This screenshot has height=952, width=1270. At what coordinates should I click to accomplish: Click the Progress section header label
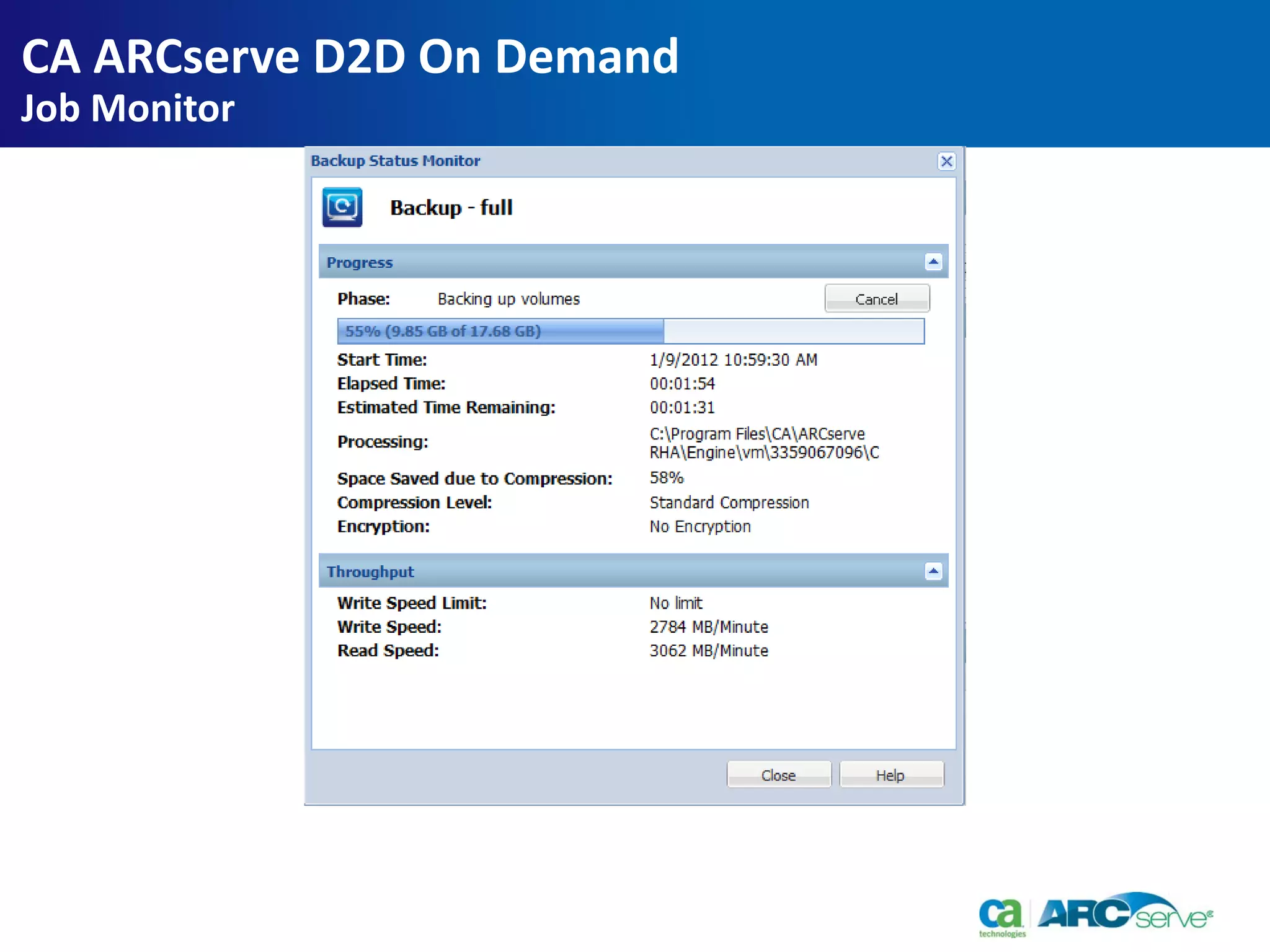point(360,262)
